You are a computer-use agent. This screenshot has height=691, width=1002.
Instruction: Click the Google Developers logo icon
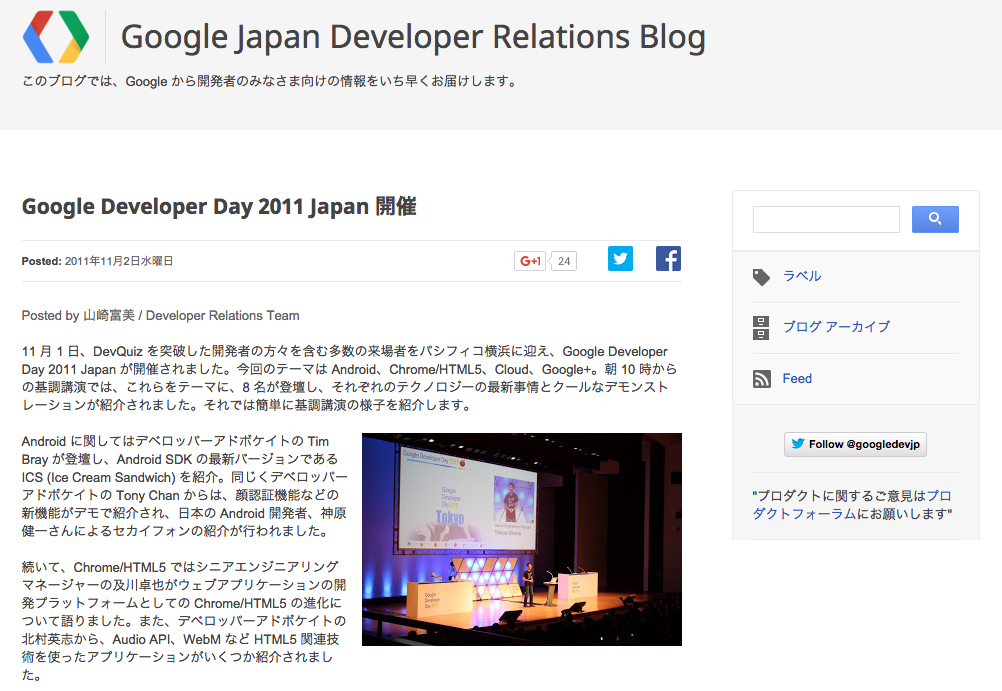pyautogui.click(x=56, y=37)
